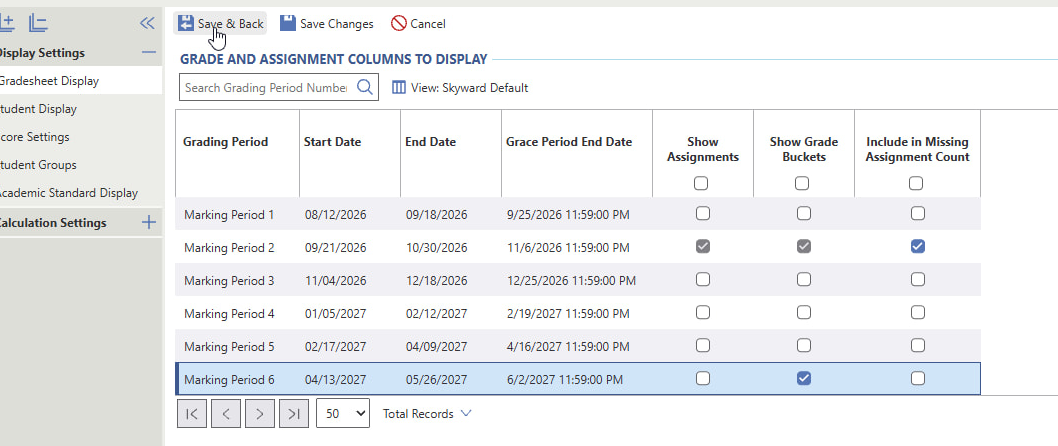Click the second hierarchy icon in sidebar header

tap(38, 24)
